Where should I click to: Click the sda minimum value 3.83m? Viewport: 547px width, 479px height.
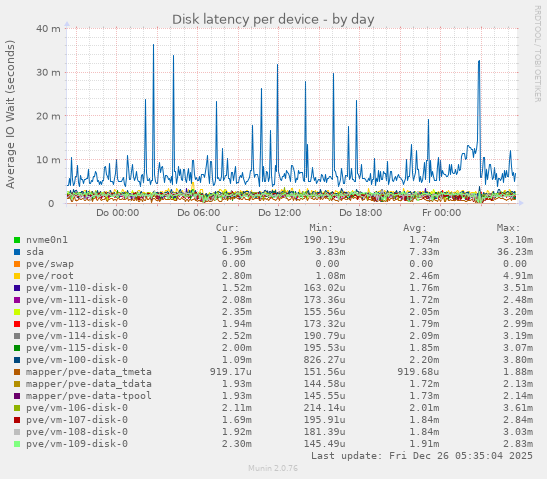click(x=330, y=252)
